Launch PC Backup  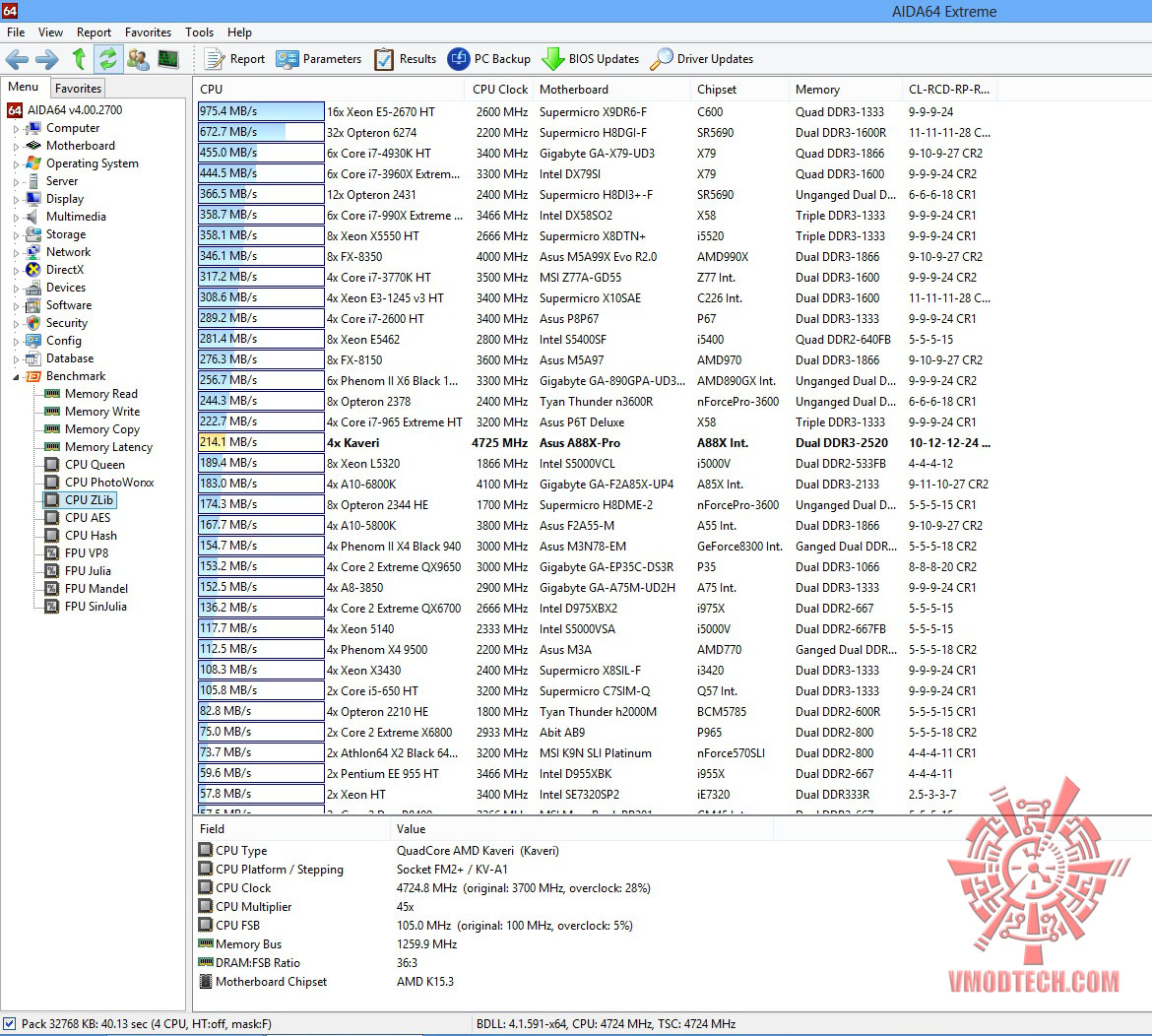pos(488,59)
